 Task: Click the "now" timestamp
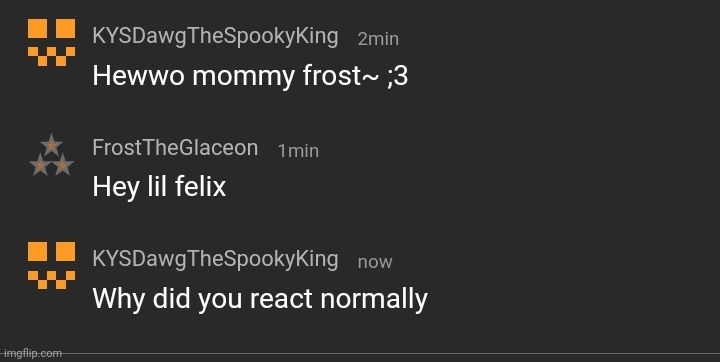point(375,262)
